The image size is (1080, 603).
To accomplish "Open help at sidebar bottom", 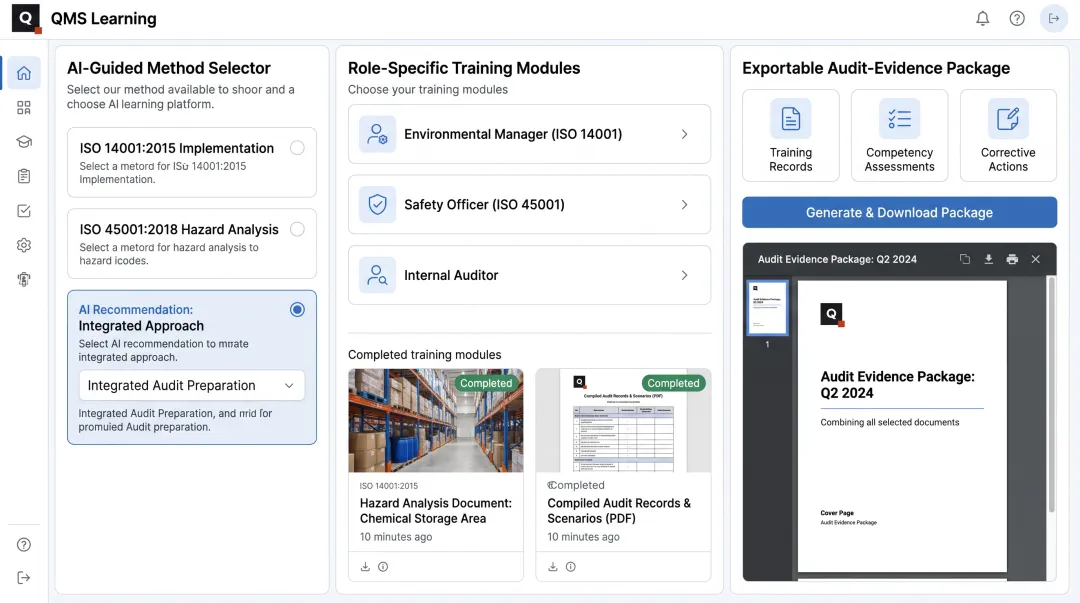I will click(24, 544).
